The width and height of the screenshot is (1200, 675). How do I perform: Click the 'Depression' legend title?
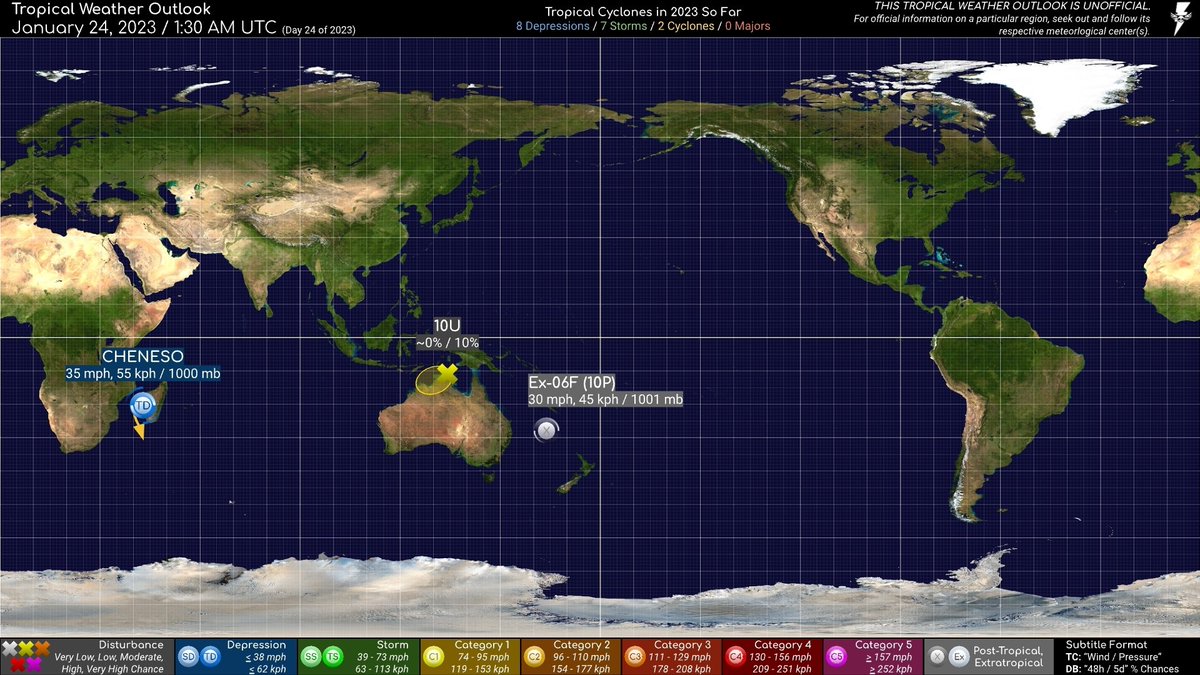click(257, 645)
